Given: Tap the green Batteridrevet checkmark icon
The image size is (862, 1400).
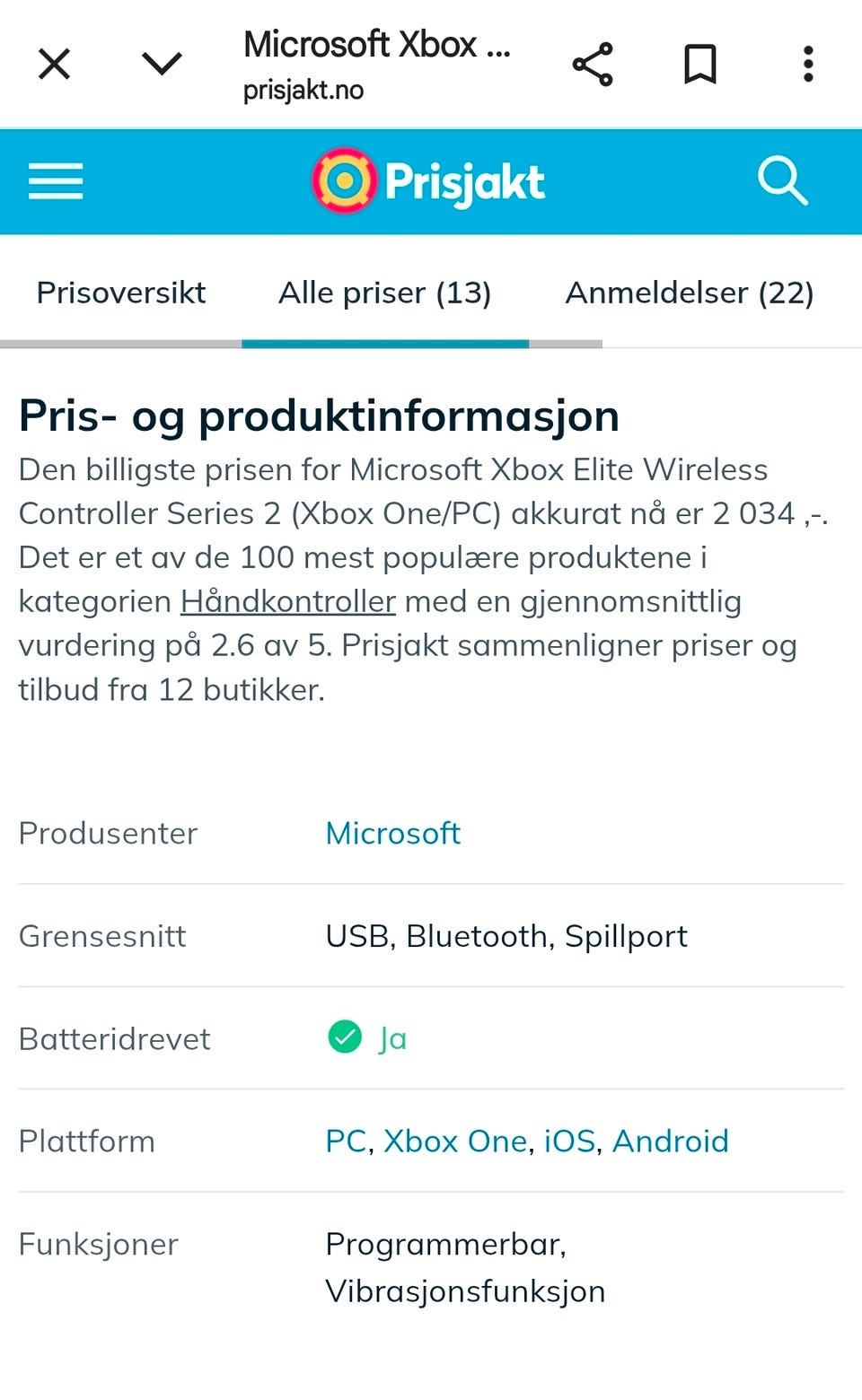Looking at the screenshot, I should tap(345, 1037).
